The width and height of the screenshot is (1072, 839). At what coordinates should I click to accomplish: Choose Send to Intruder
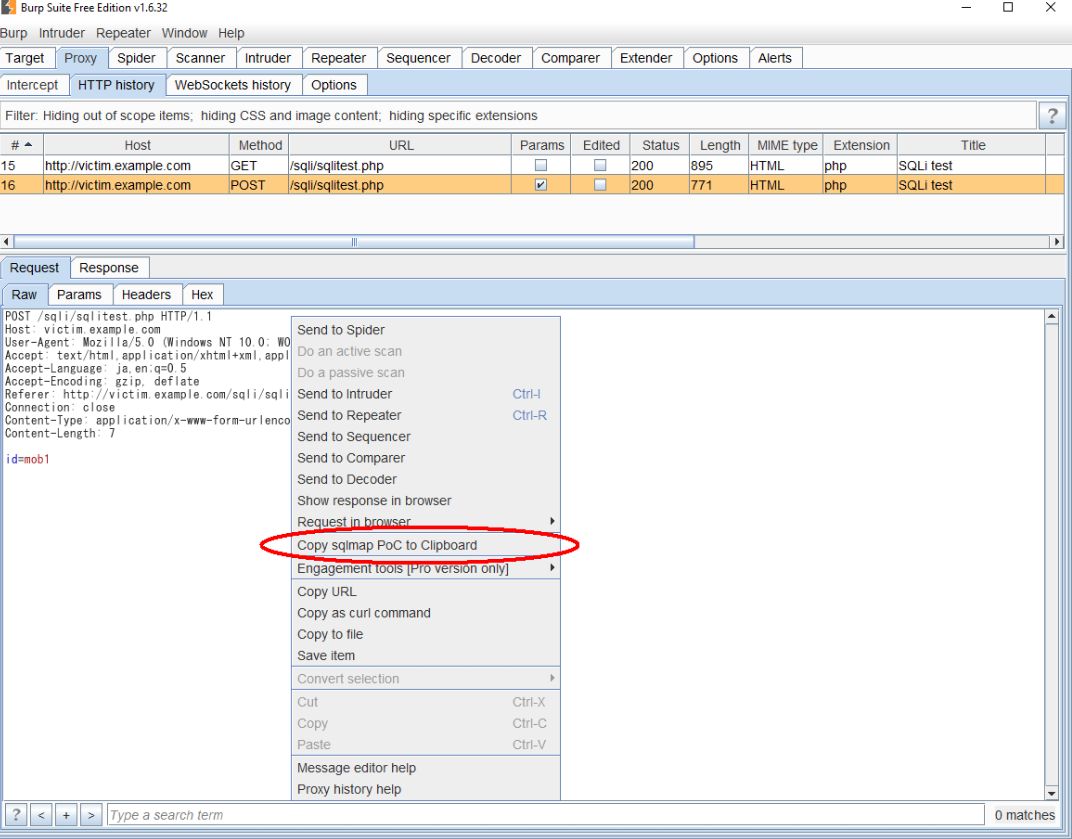tap(425, 394)
